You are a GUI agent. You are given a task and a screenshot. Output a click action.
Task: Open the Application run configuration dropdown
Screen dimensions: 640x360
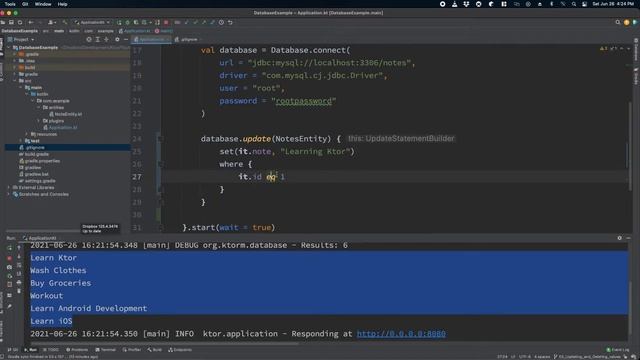click(92, 22)
